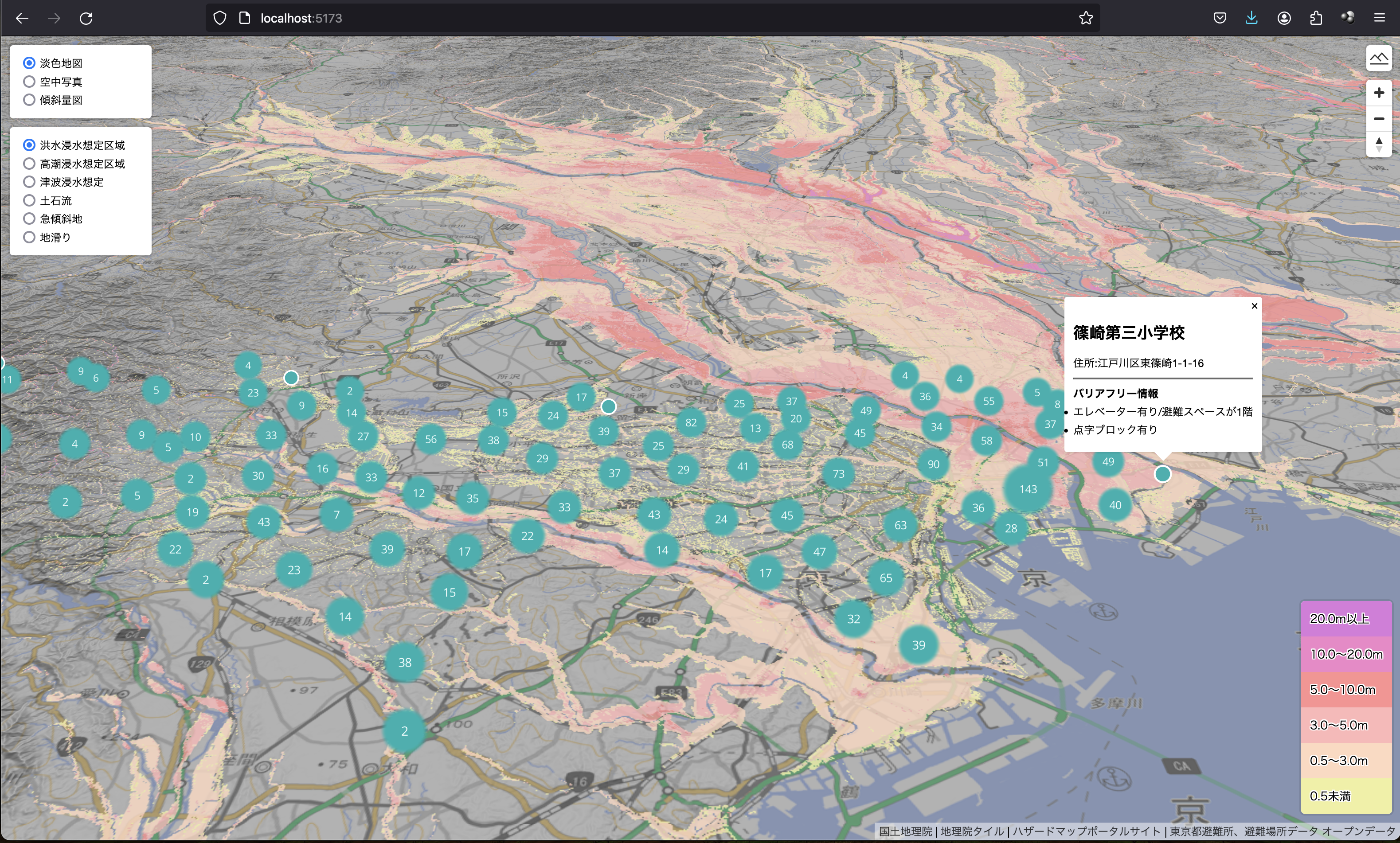Click the 20.0m以上 legend color swatch
Screen dimensions: 1400x843
(x=1345, y=619)
